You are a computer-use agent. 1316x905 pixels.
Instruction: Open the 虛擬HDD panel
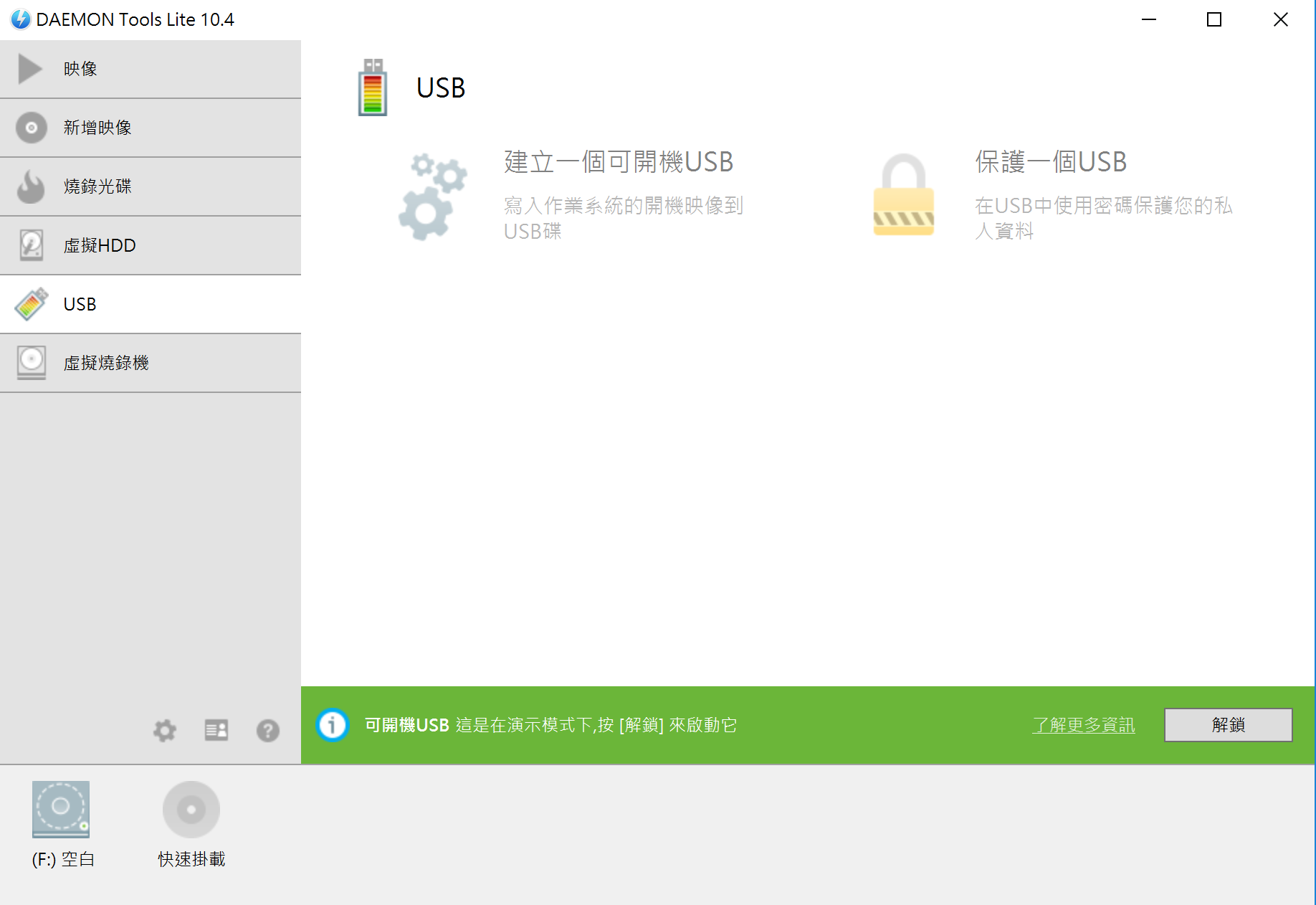pos(31,245)
